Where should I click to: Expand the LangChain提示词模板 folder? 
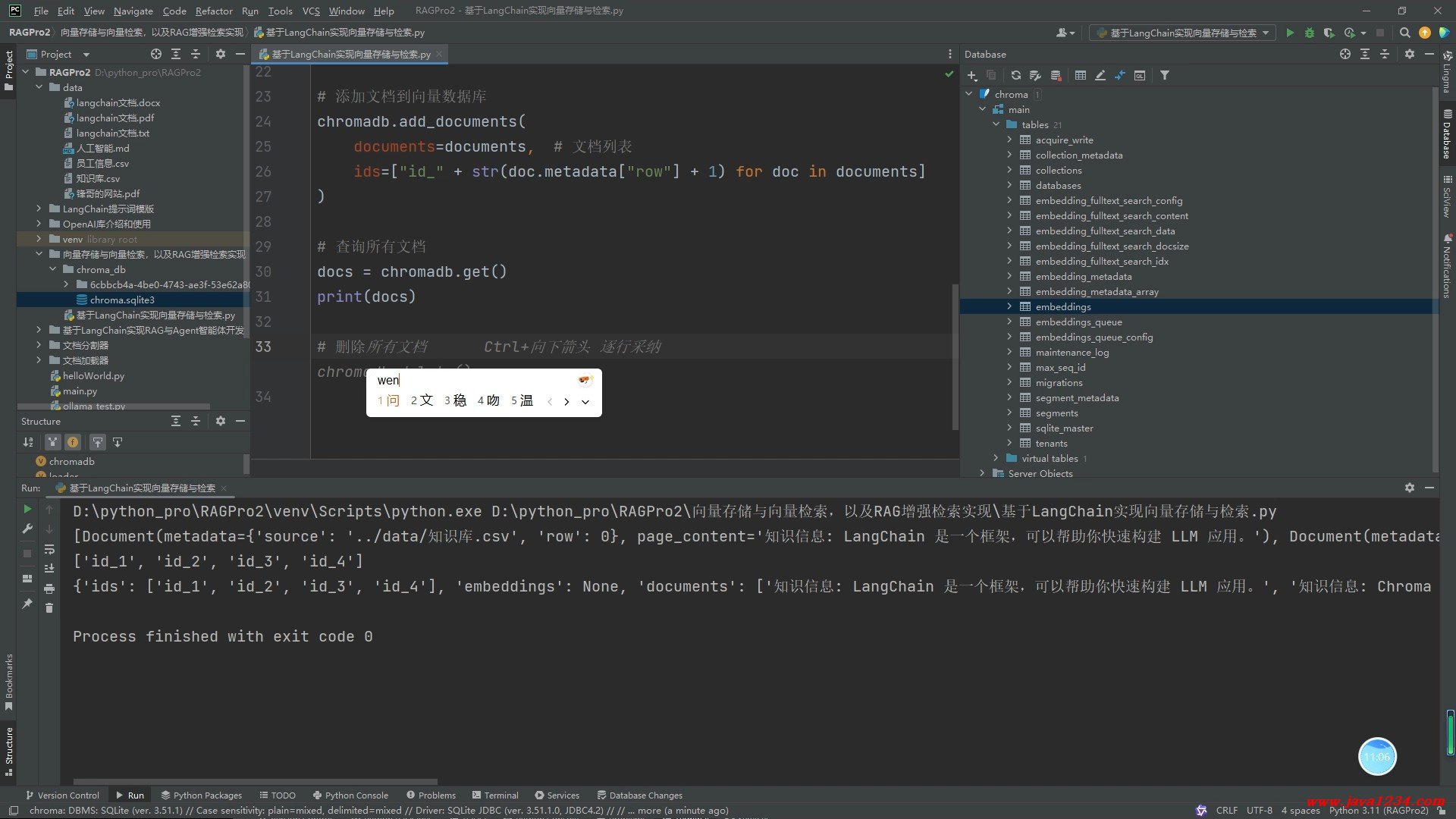39,209
